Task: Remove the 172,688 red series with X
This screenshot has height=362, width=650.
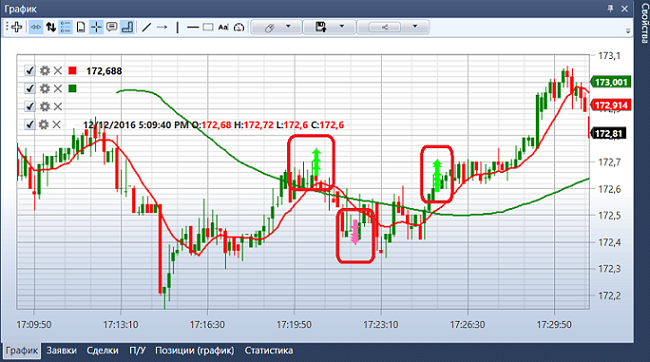Action: click(58, 71)
